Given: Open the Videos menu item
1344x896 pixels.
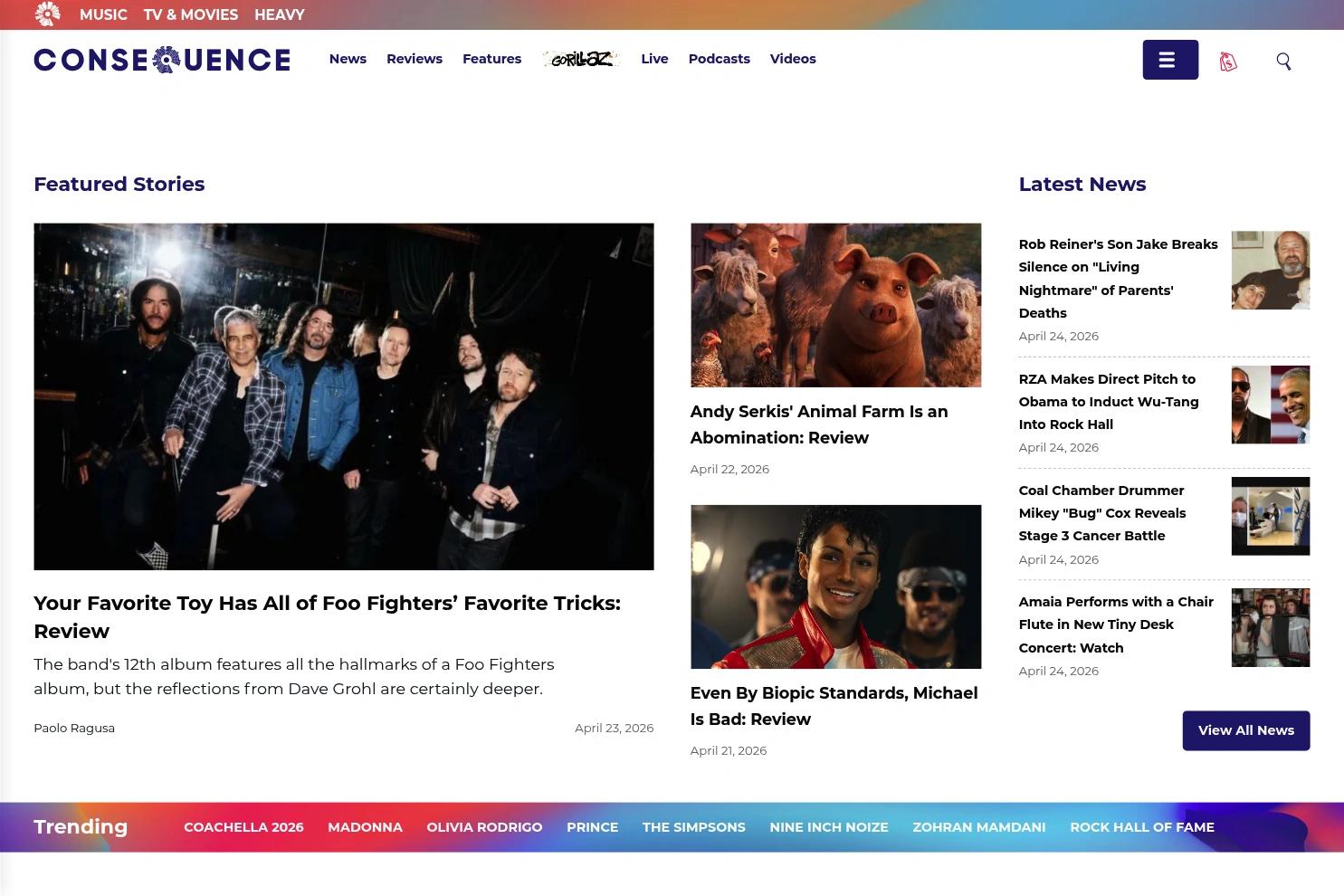Looking at the screenshot, I should click(793, 59).
